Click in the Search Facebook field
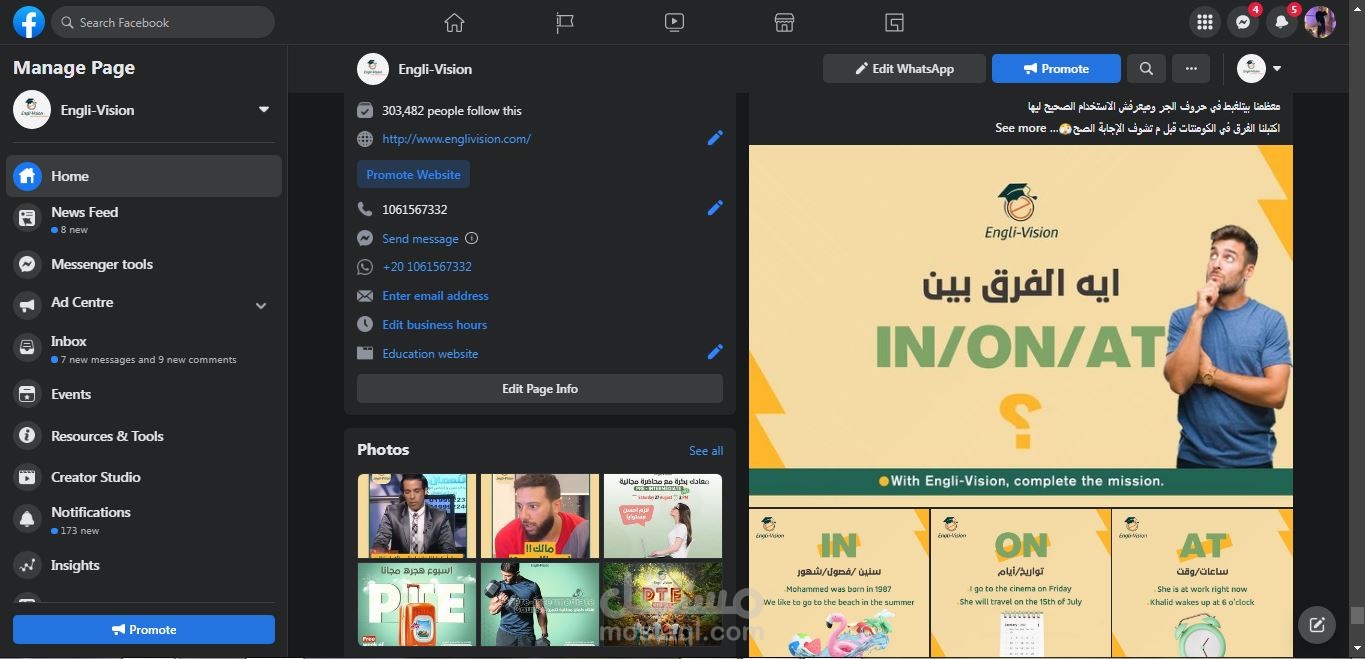The width and height of the screenshot is (1365, 659). pyautogui.click(x=163, y=22)
